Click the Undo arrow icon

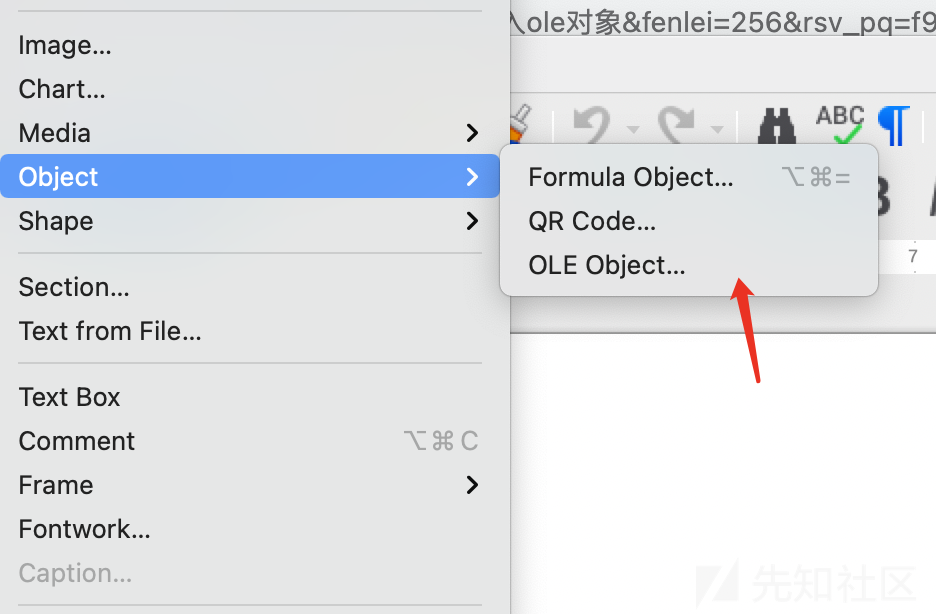click(591, 126)
